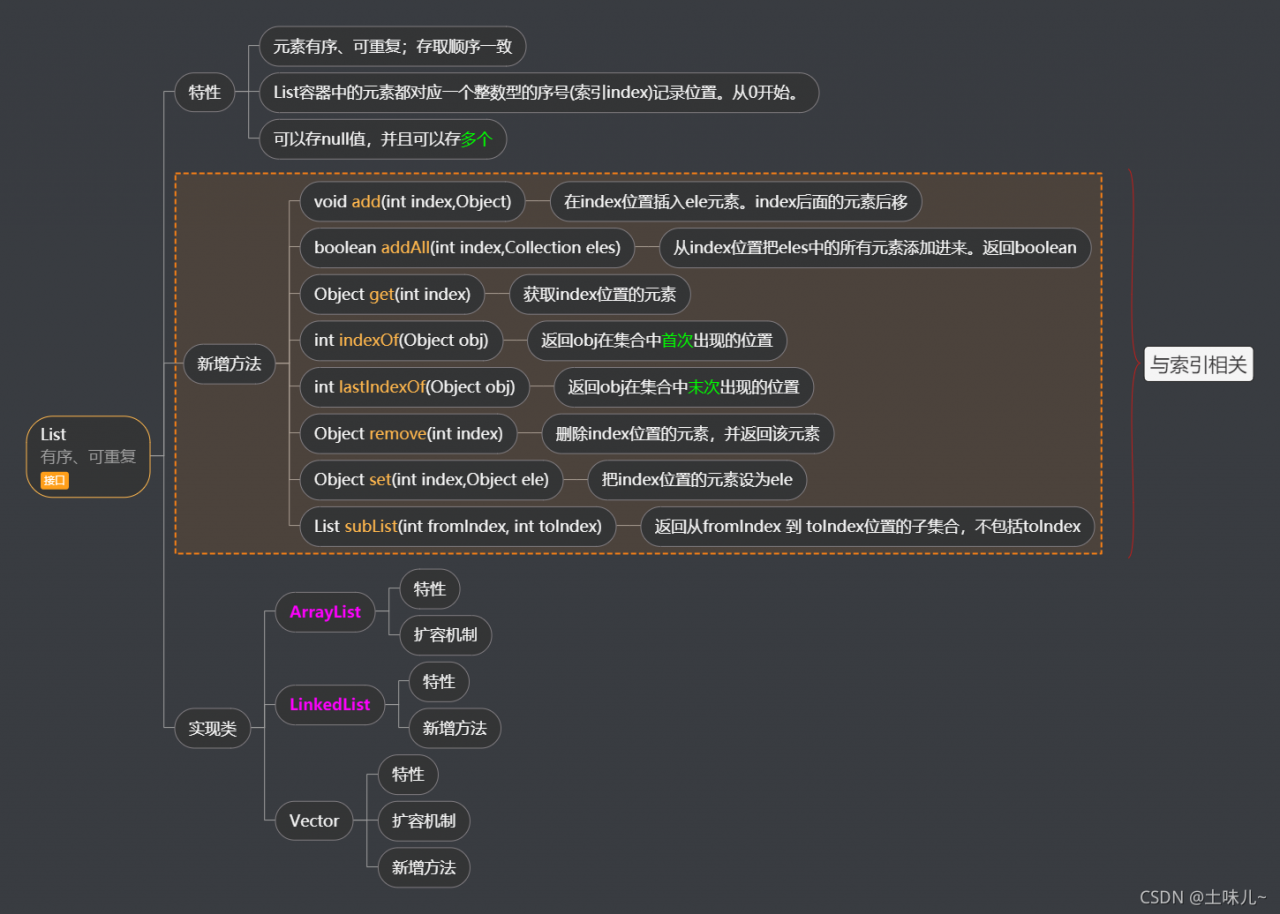Select the LinkedList node

pos(330,704)
